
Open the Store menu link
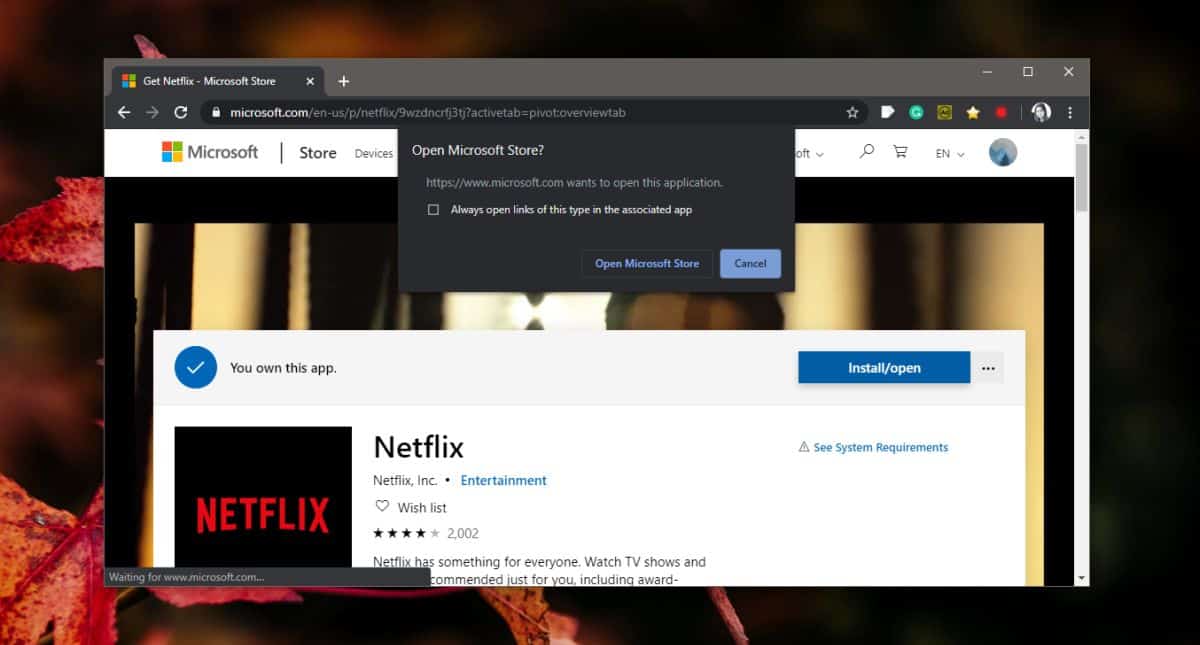(x=318, y=153)
